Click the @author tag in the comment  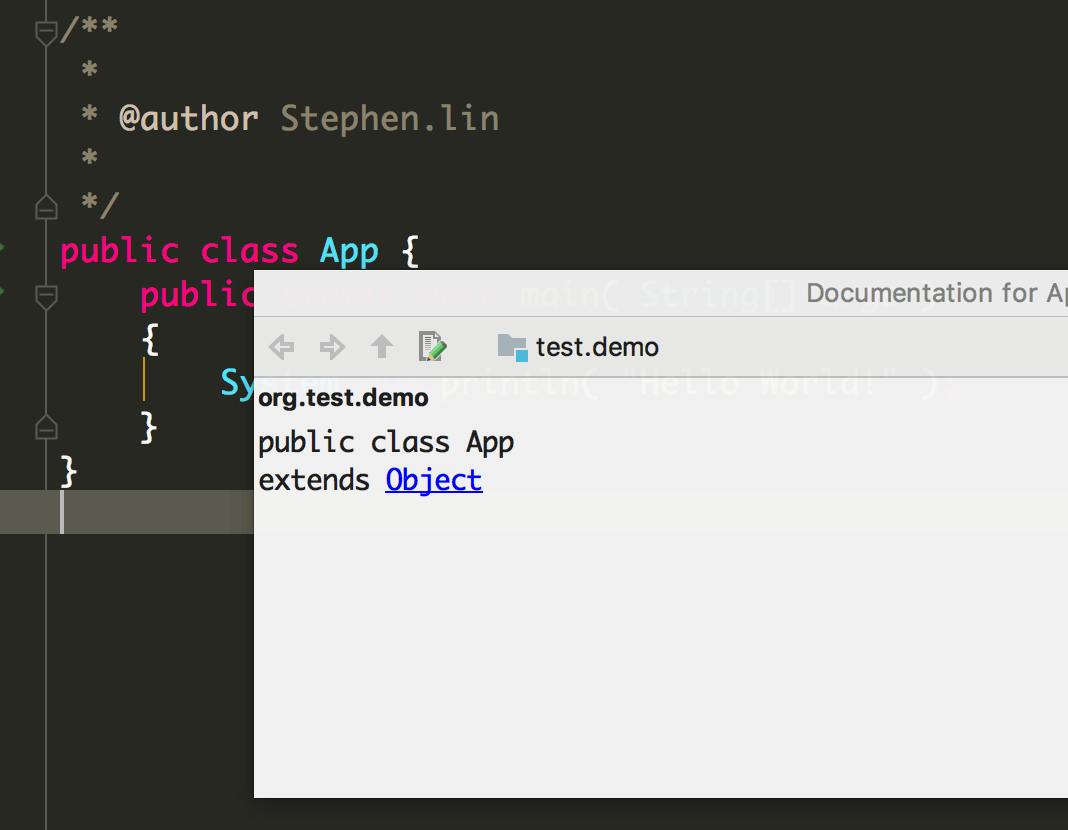(x=189, y=119)
